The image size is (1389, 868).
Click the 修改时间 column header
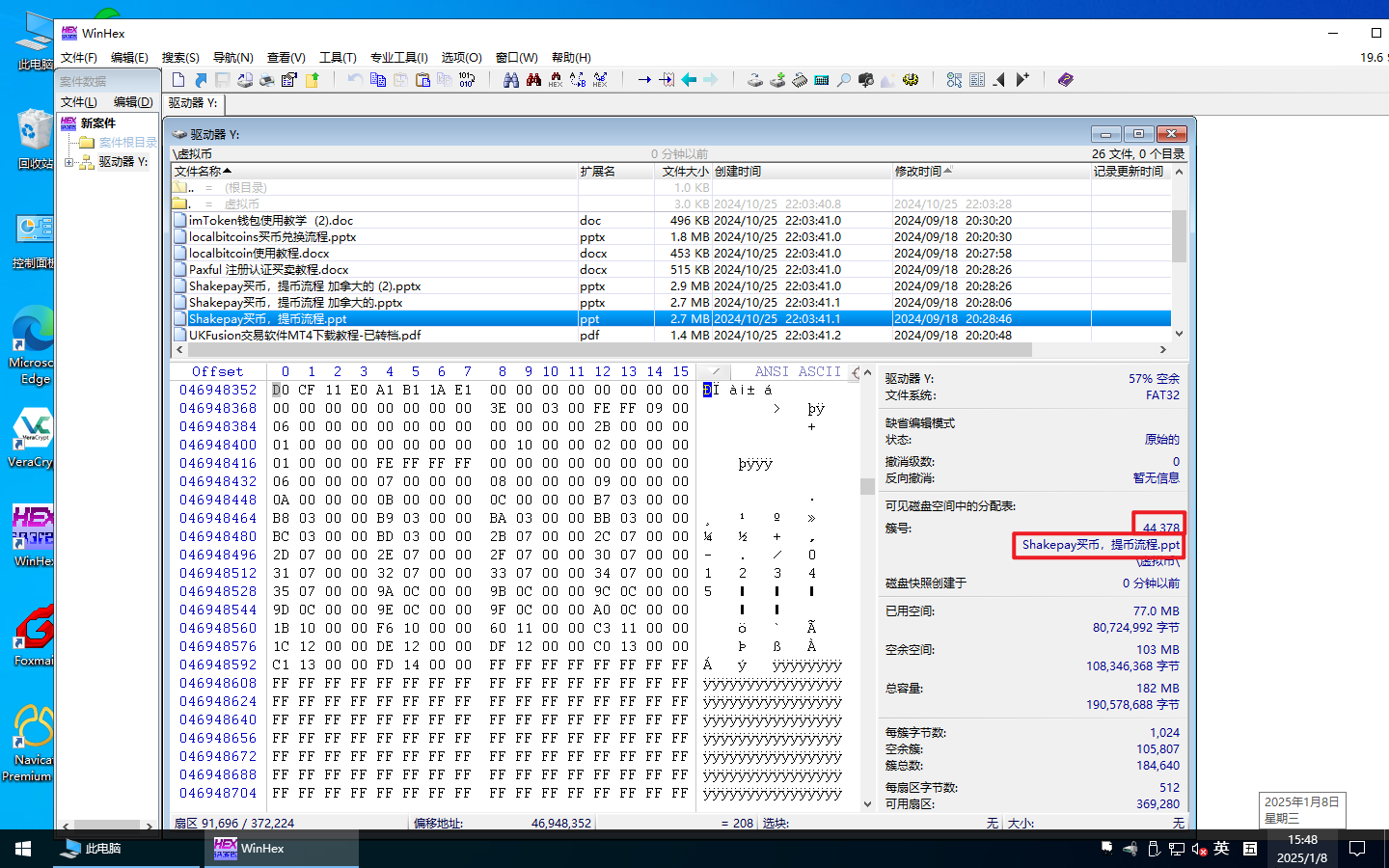pos(992,172)
